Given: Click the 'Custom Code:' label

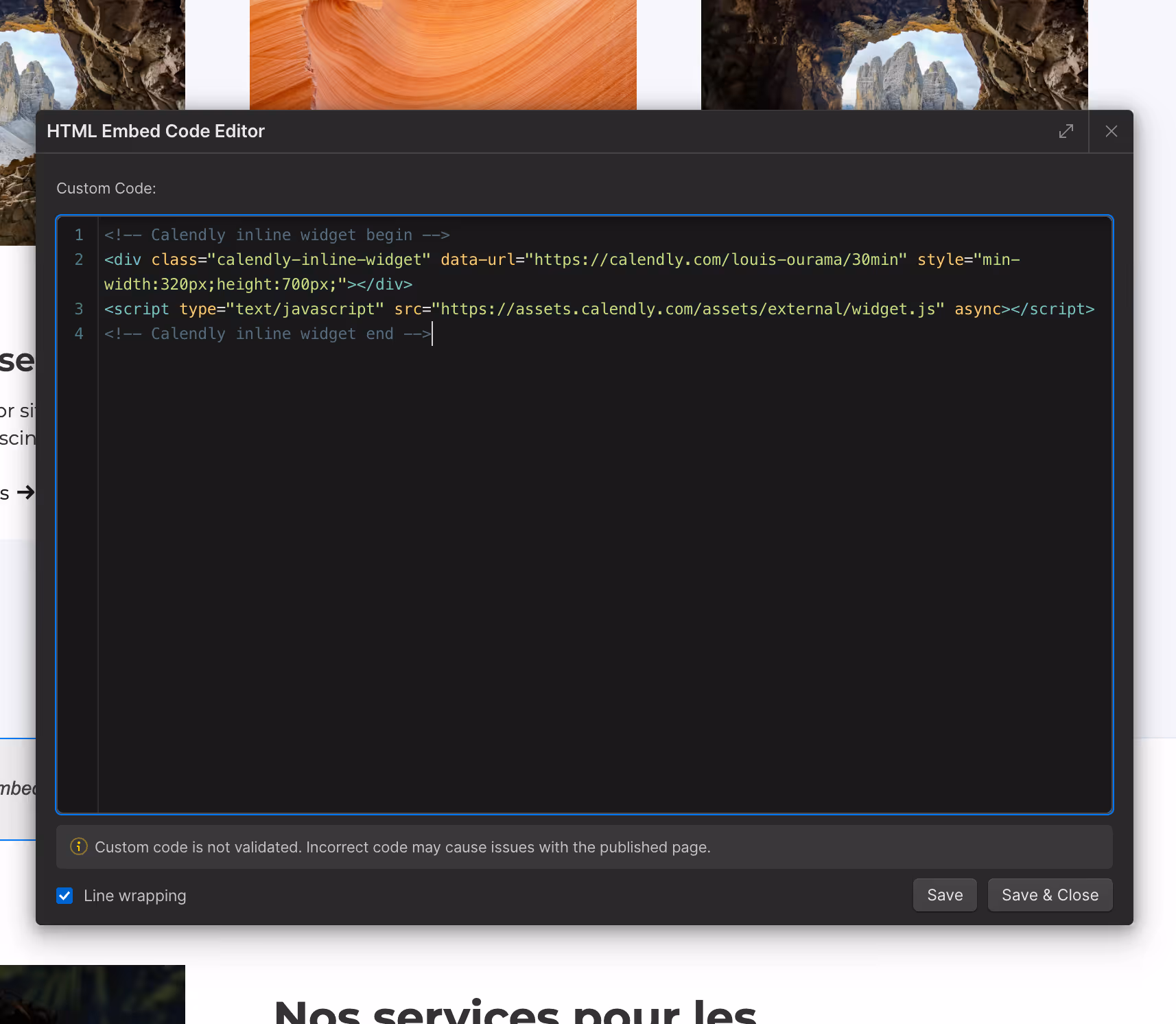Looking at the screenshot, I should click(106, 188).
